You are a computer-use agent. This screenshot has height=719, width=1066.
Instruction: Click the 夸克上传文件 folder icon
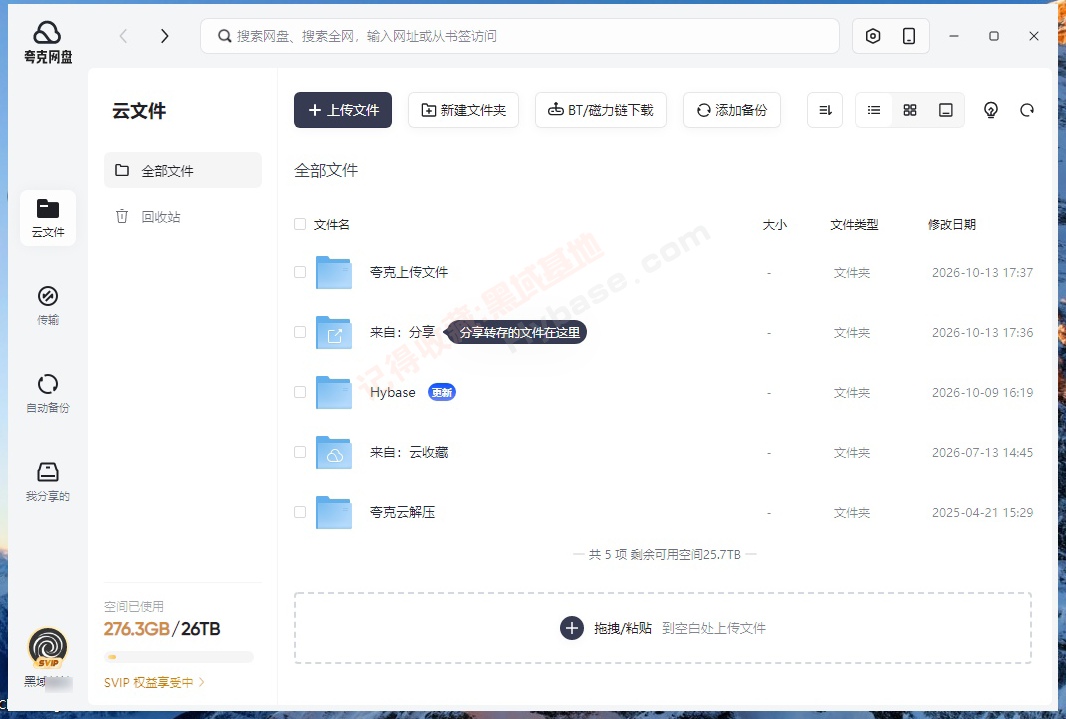[334, 273]
